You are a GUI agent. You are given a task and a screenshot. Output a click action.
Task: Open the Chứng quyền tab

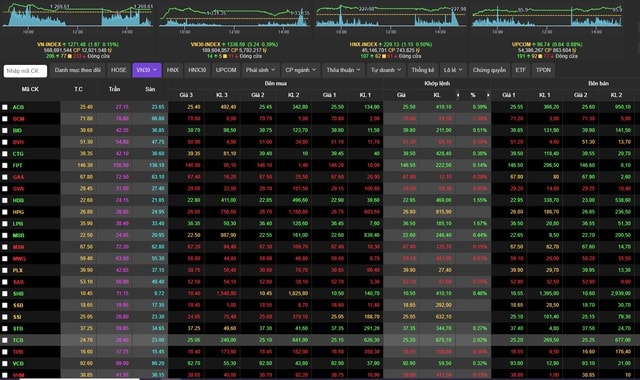click(x=489, y=70)
